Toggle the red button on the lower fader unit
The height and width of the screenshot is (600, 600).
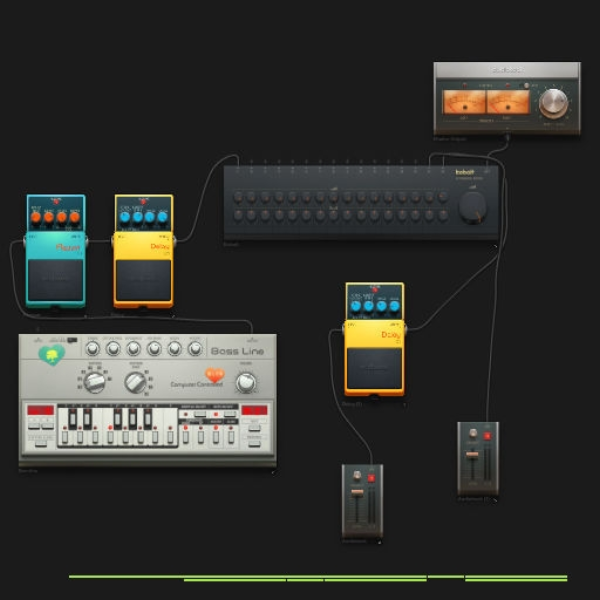click(371, 478)
